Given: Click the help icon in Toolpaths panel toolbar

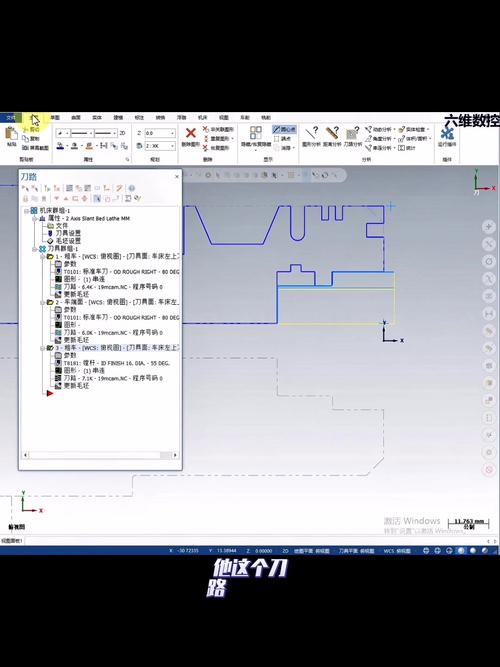Looking at the screenshot, I should 132,188.
